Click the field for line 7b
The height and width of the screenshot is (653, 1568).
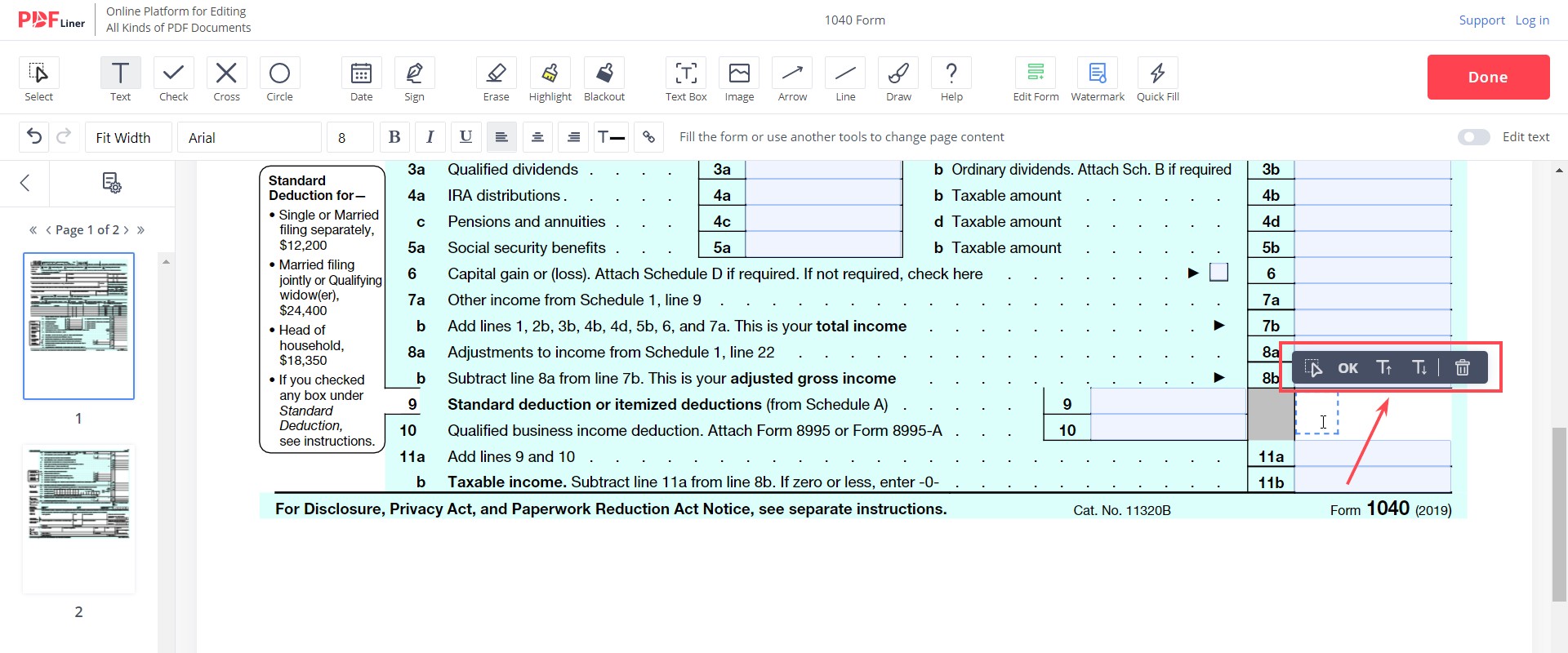coord(1373,323)
